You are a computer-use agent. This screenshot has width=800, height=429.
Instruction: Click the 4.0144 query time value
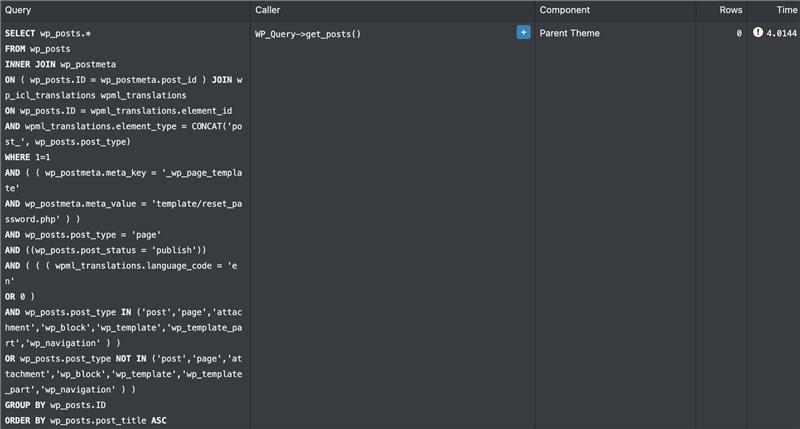click(782, 34)
